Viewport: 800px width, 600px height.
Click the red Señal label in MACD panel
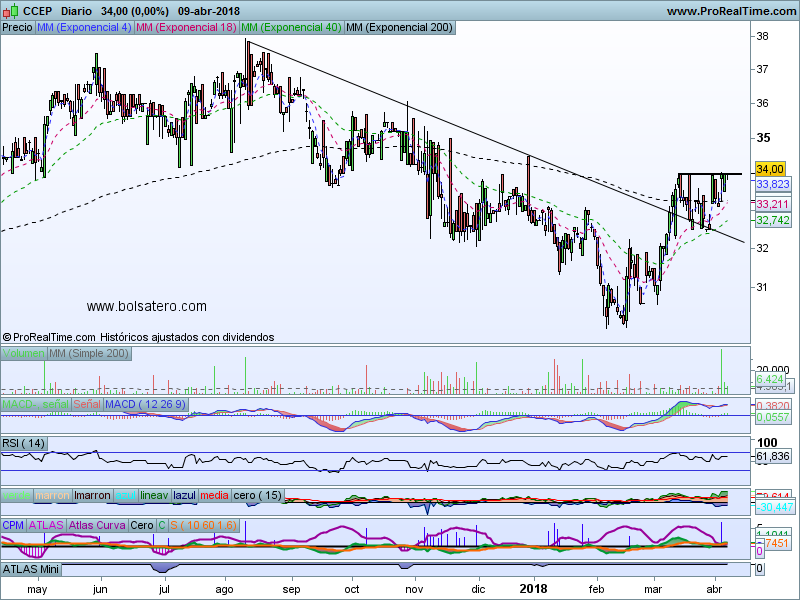coord(87,403)
